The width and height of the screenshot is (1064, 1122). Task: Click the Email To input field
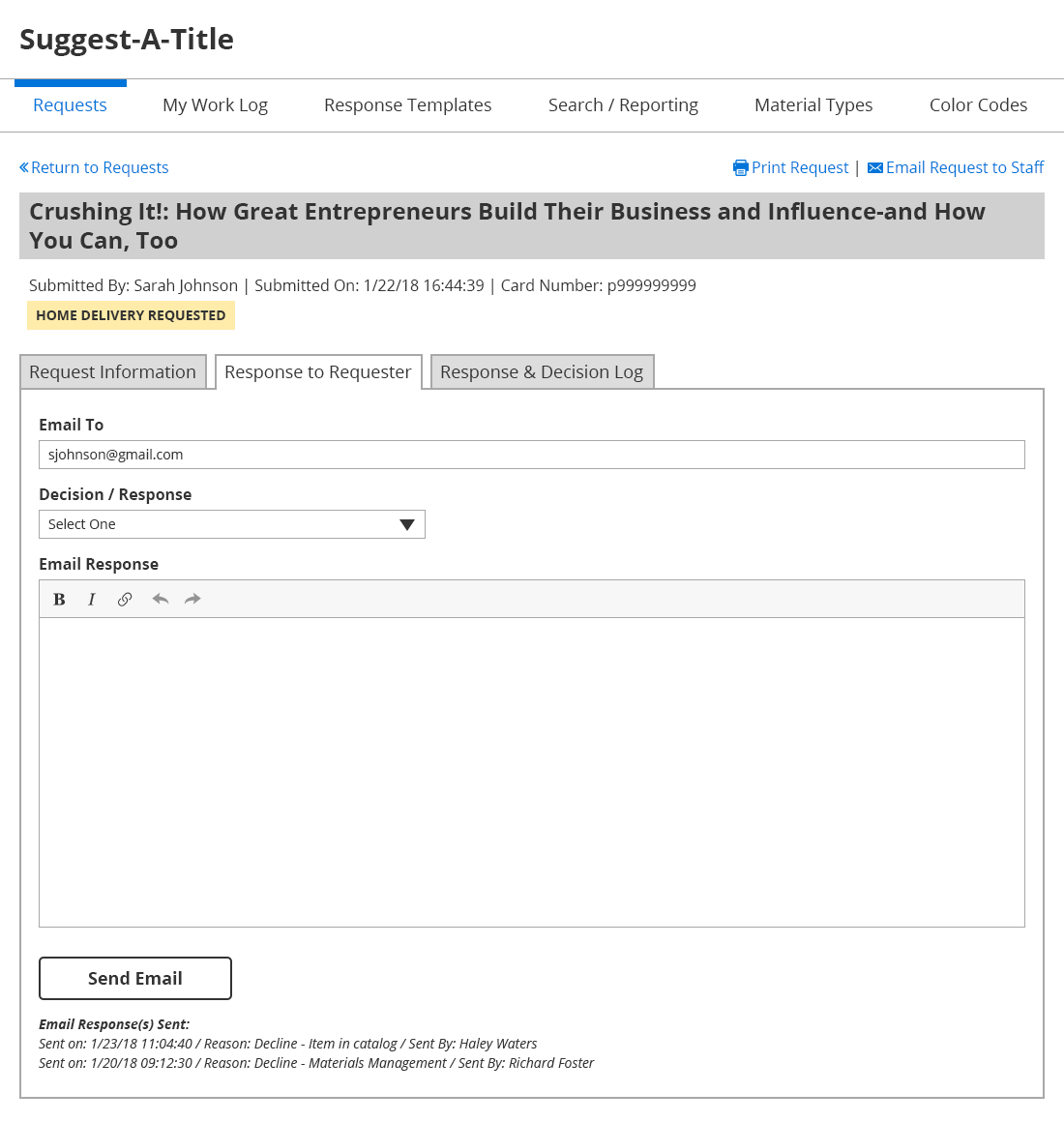coord(532,456)
